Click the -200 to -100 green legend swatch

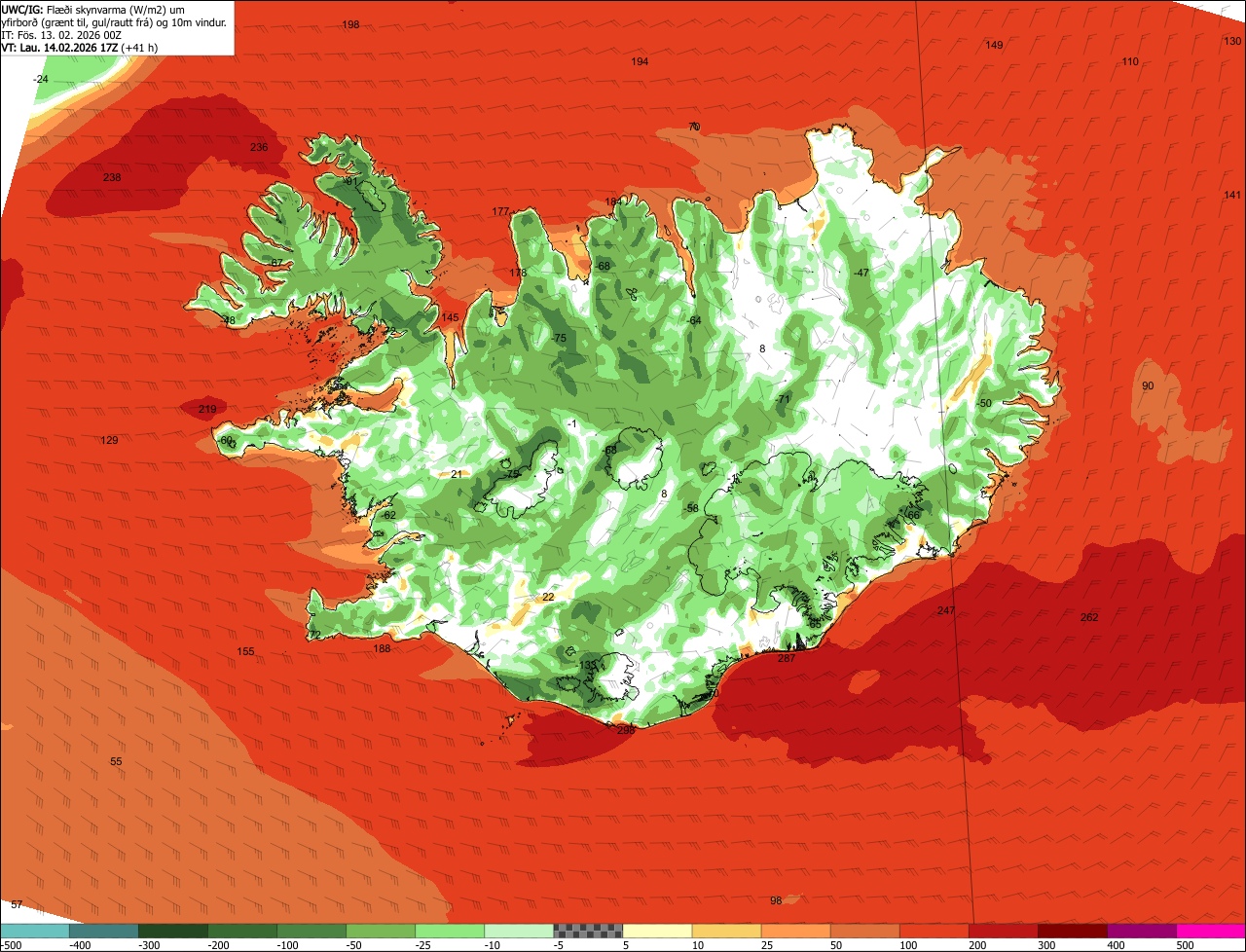point(242,931)
